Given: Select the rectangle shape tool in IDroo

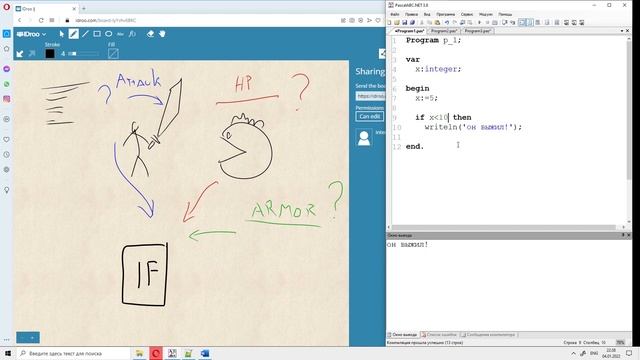Looking at the screenshot, I should (x=97, y=34).
